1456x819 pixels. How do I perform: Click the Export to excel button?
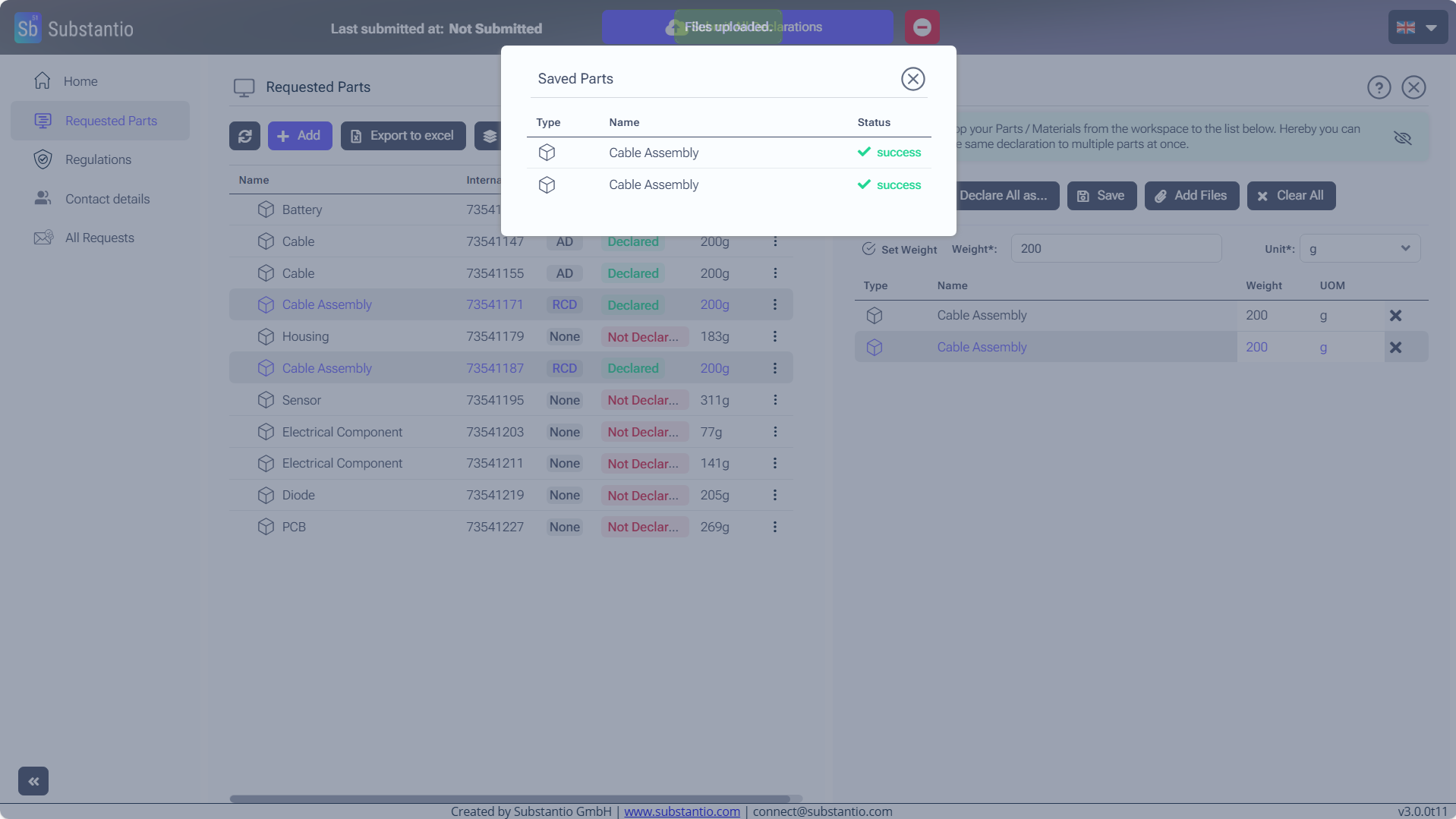[x=403, y=136]
